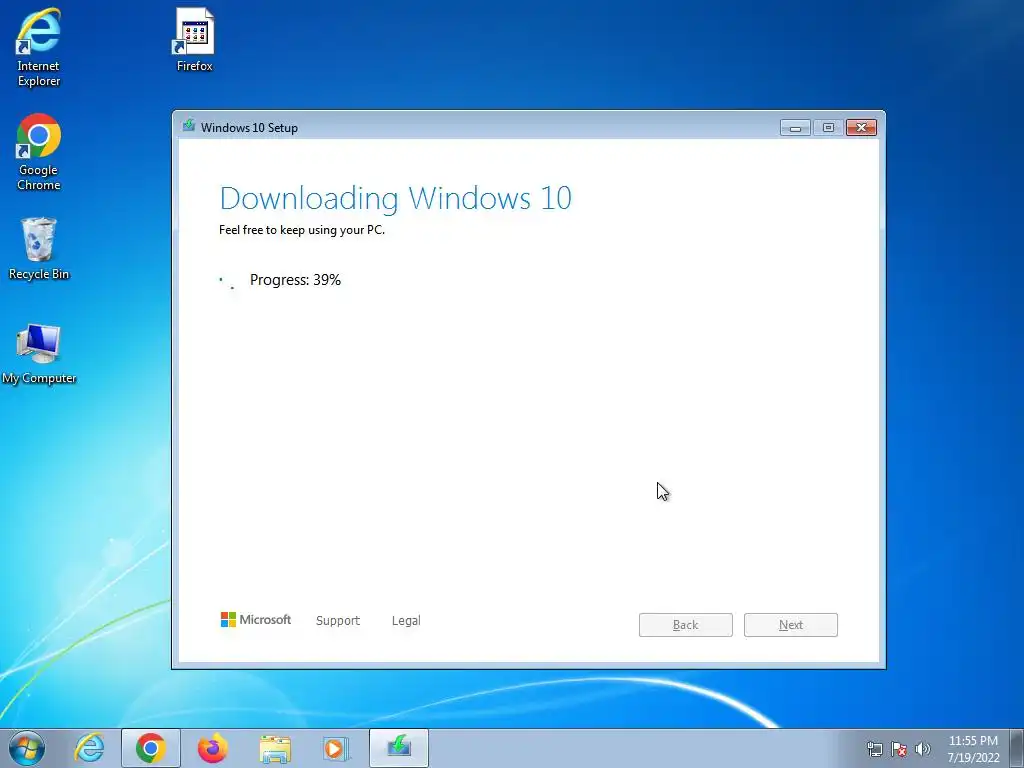1024x768 pixels.
Task: Open the Support link
Action: 338,620
